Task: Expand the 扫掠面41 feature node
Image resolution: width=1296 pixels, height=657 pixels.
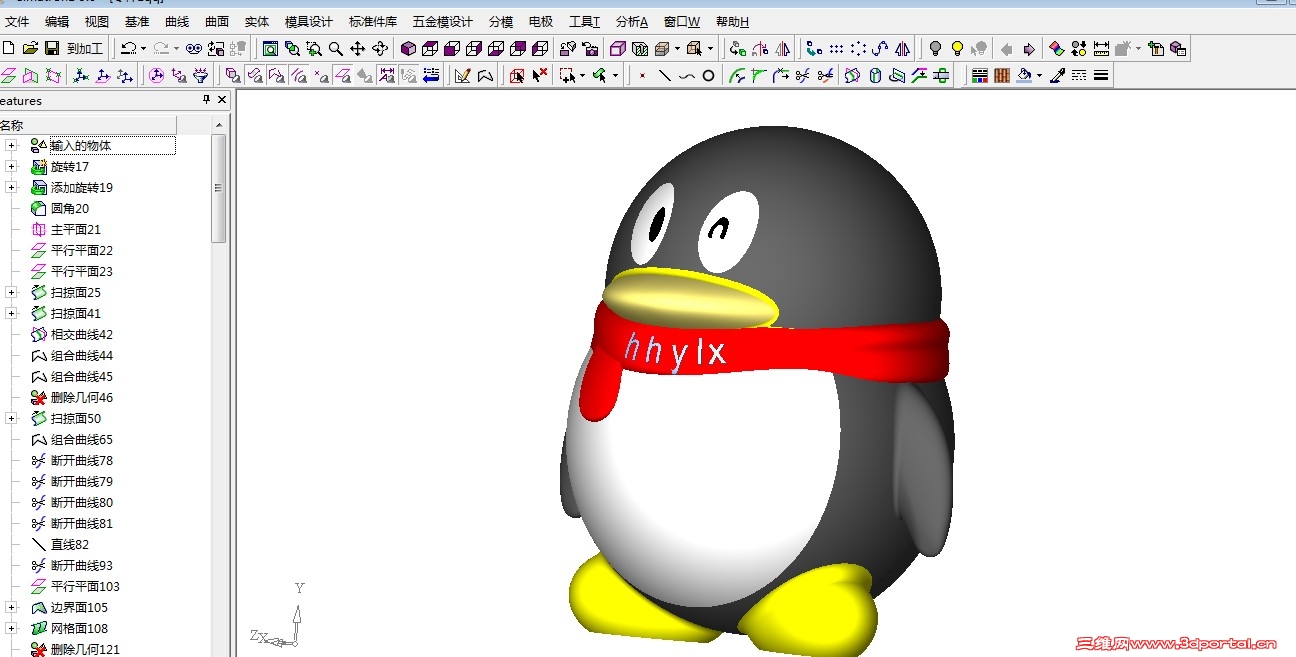Action: click(12, 313)
